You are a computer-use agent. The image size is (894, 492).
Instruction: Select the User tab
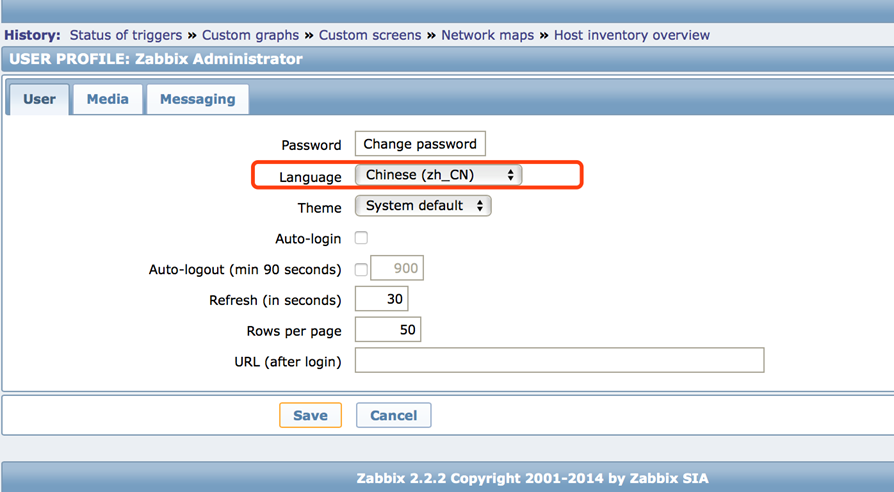tap(39, 99)
